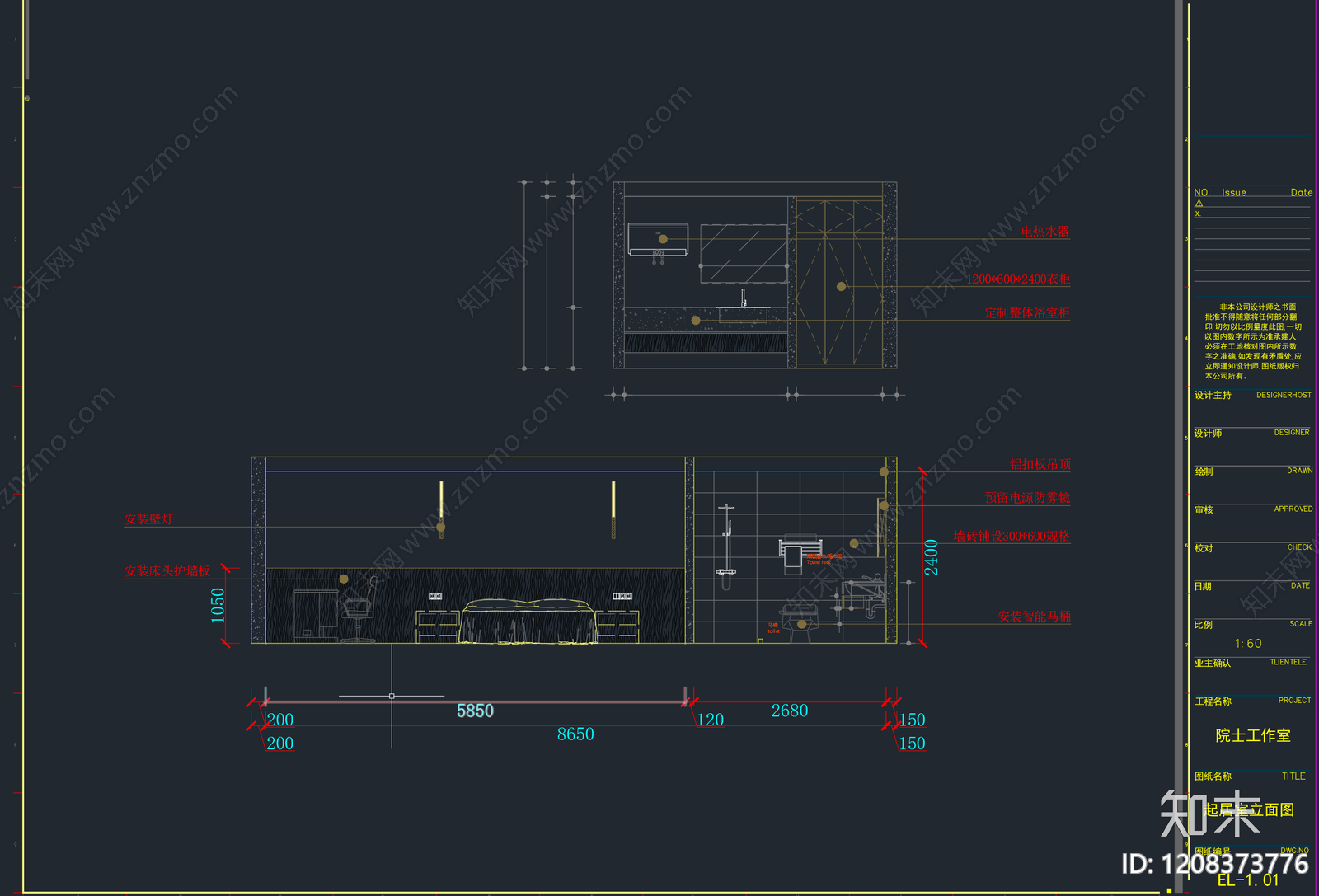Click the 工程名称 title block label
The width and height of the screenshot is (1319, 896).
[1213, 701]
